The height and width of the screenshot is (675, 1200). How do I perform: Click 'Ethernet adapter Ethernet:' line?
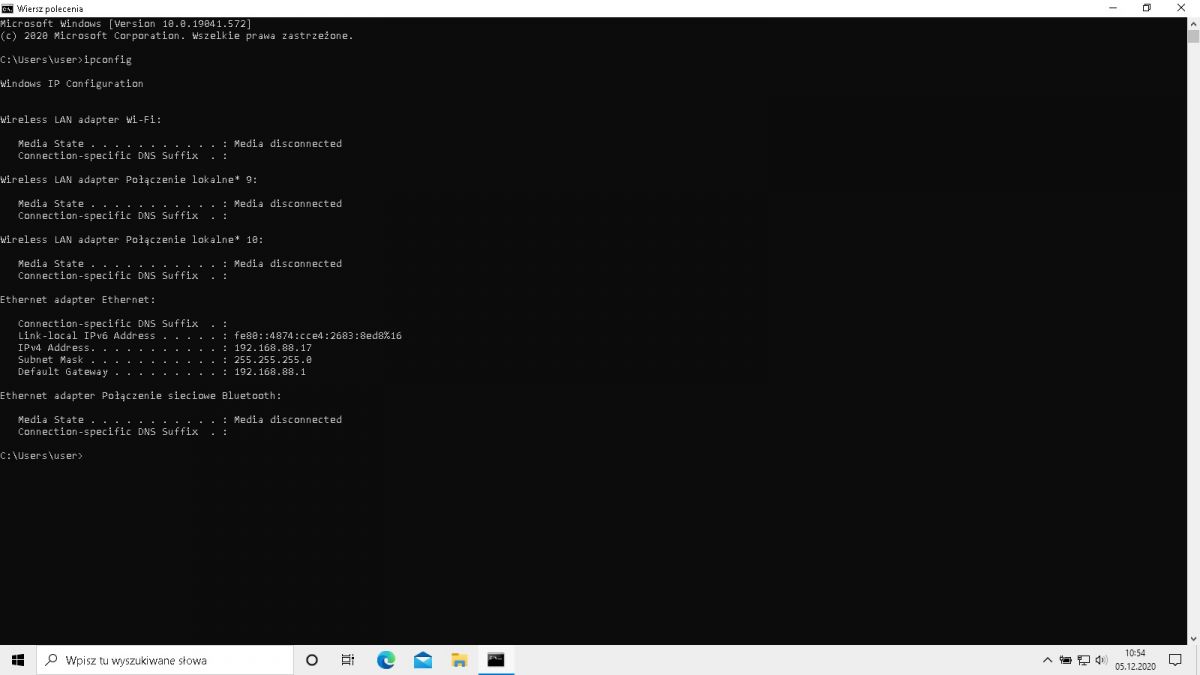pyautogui.click(x=78, y=300)
